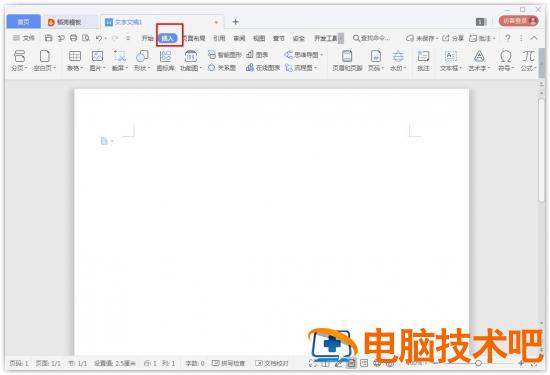Click the search command (查找命令) field

[371, 38]
